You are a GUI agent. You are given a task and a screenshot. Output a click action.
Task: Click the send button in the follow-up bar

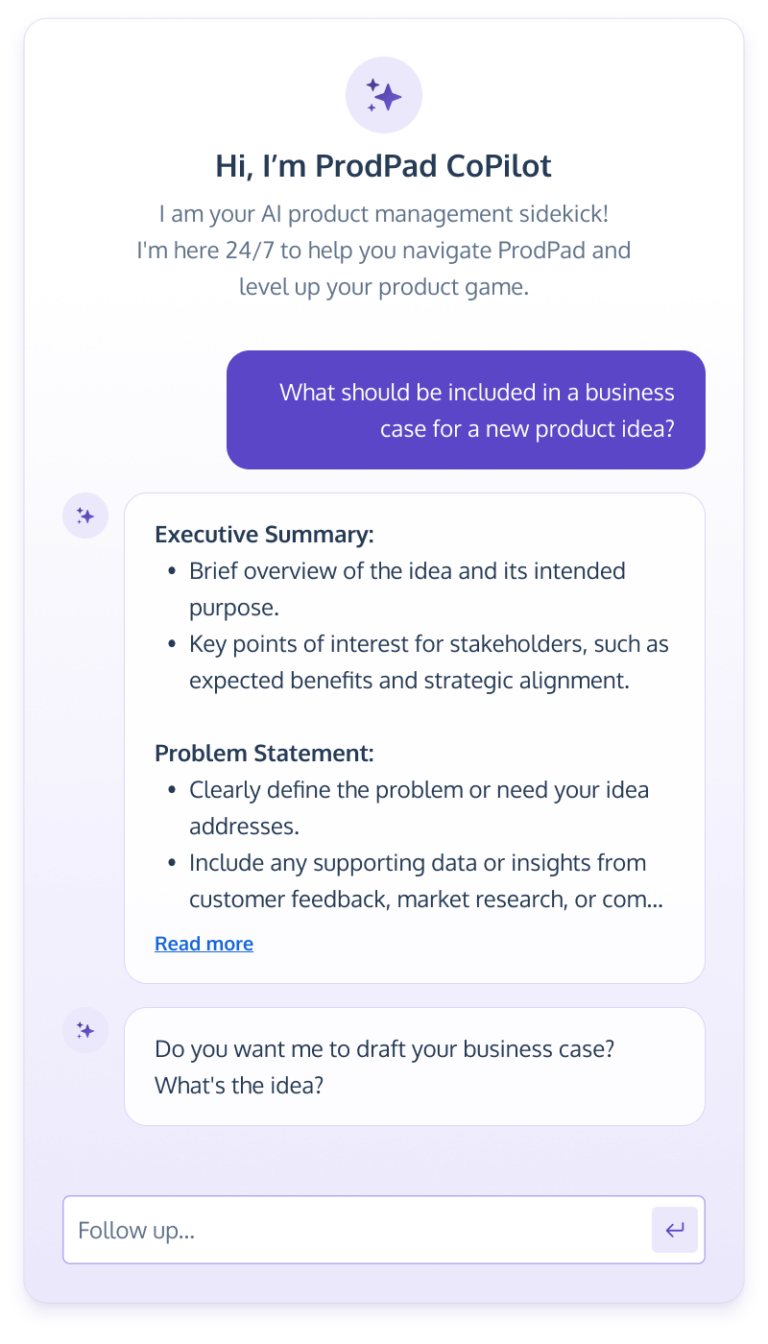[675, 1230]
